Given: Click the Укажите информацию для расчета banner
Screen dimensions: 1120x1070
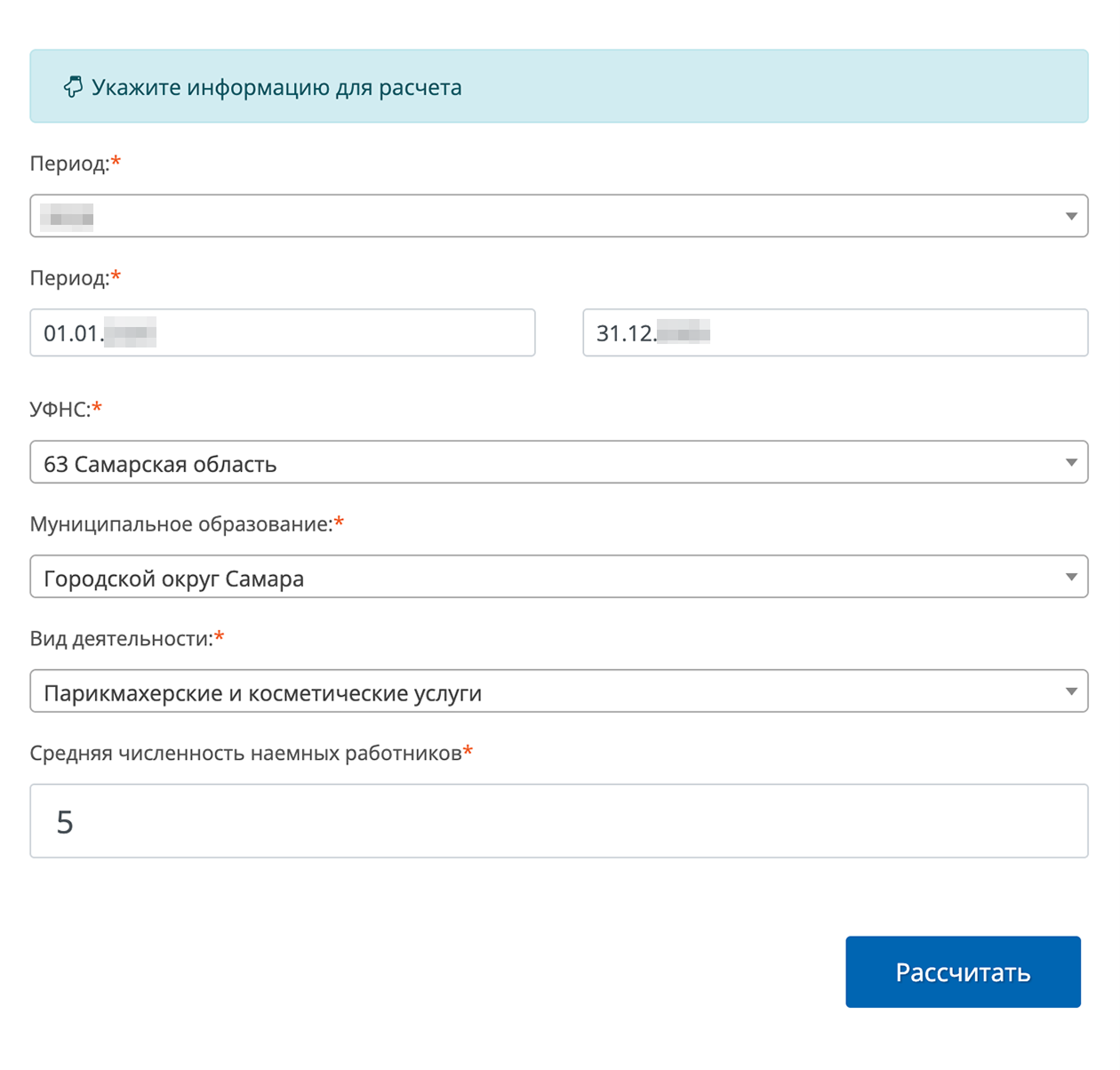Looking at the screenshot, I should [x=560, y=87].
